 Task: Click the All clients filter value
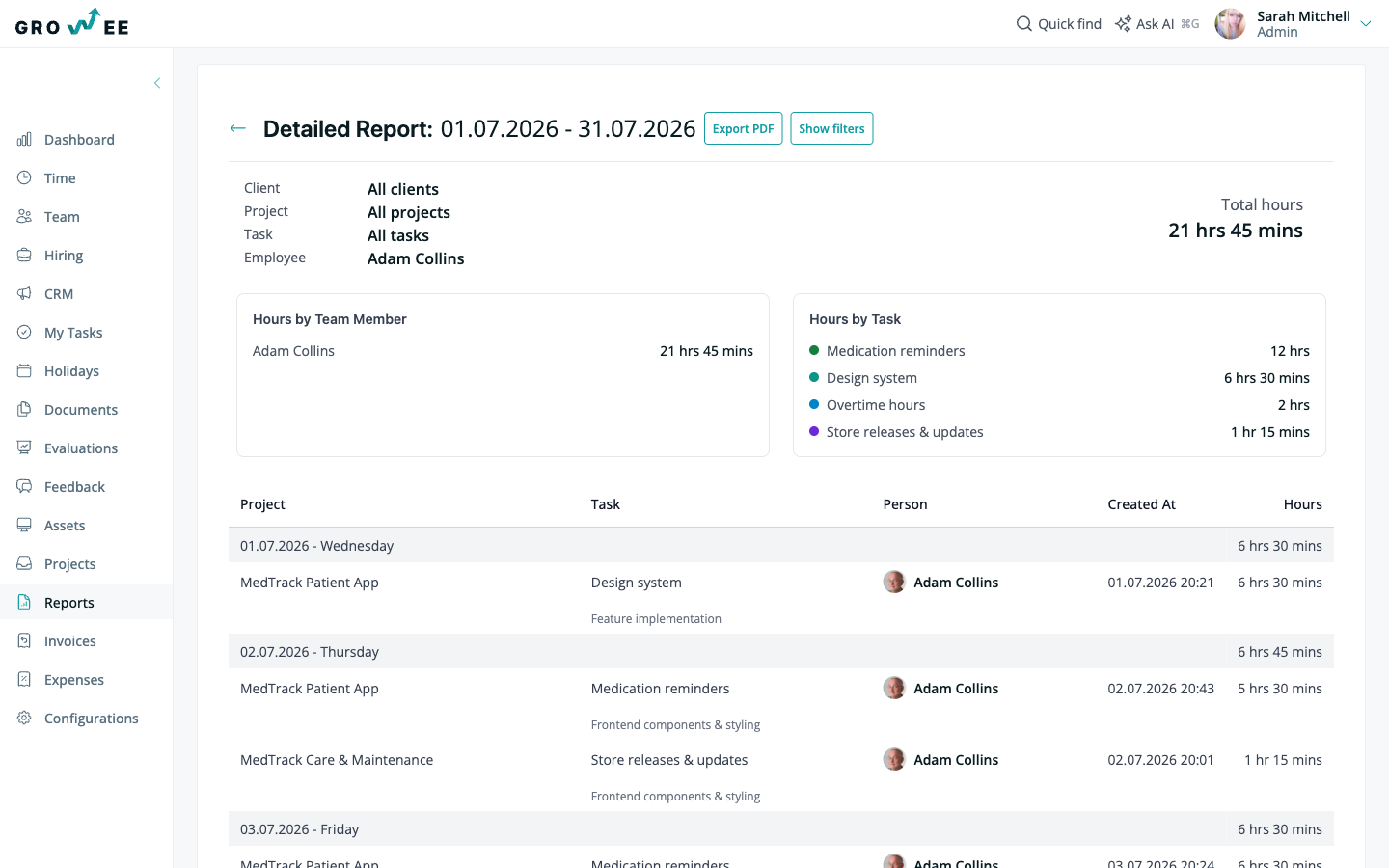pos(403,189)
